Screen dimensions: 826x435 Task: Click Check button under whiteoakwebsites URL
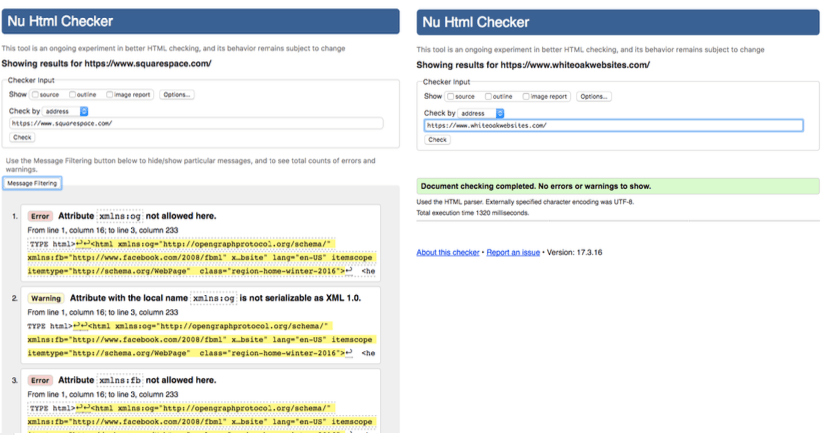437,140
